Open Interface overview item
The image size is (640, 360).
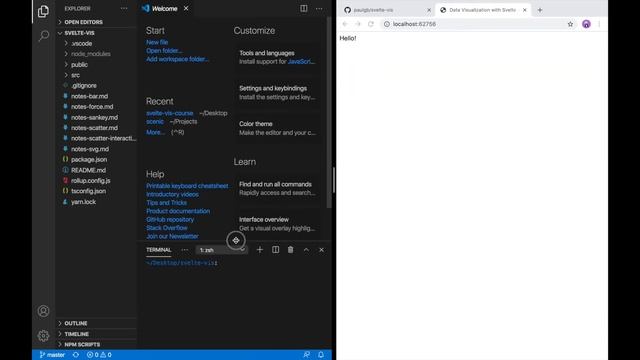pos(277,224)
